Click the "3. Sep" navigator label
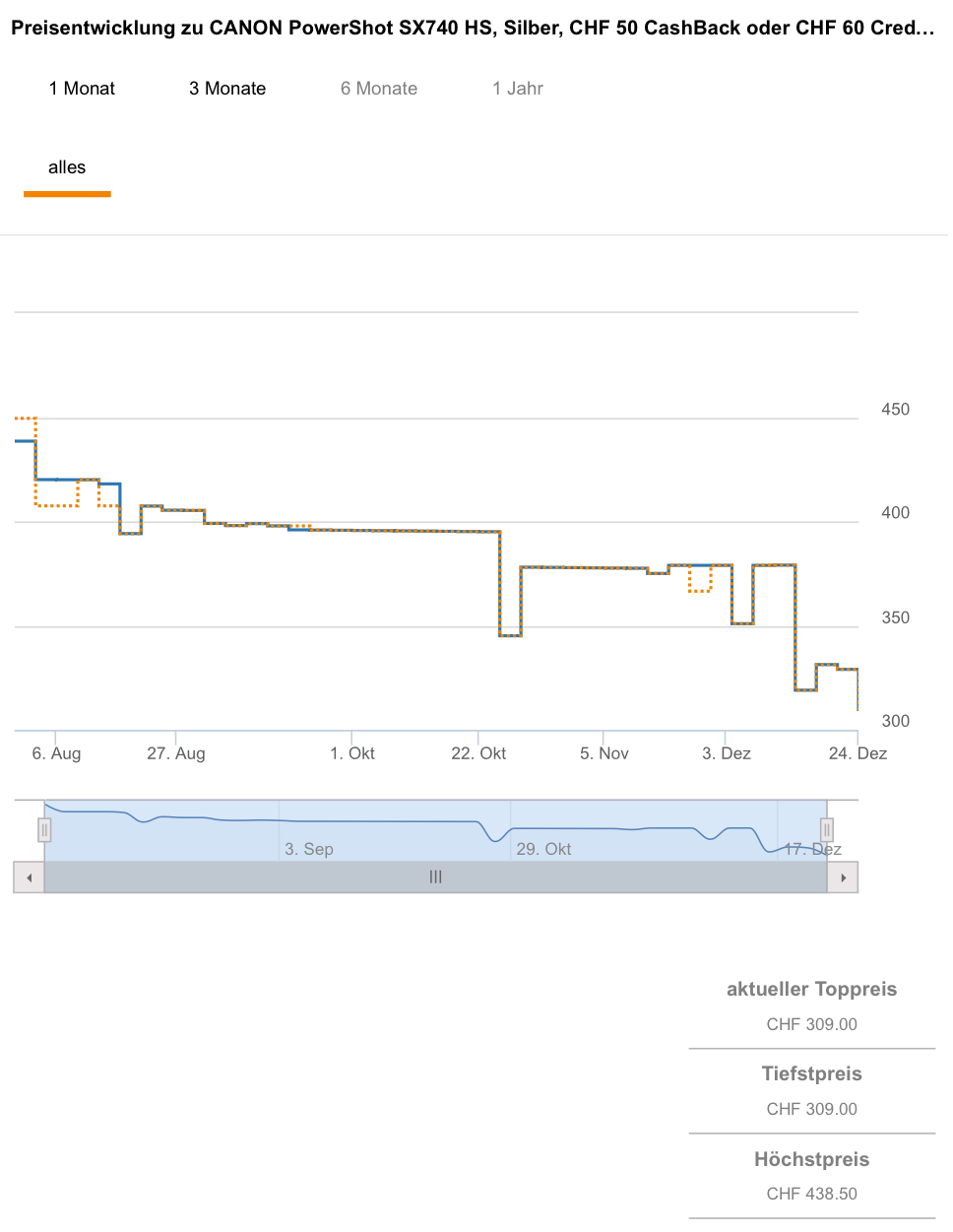The image size is (953, 1232). 309,849
